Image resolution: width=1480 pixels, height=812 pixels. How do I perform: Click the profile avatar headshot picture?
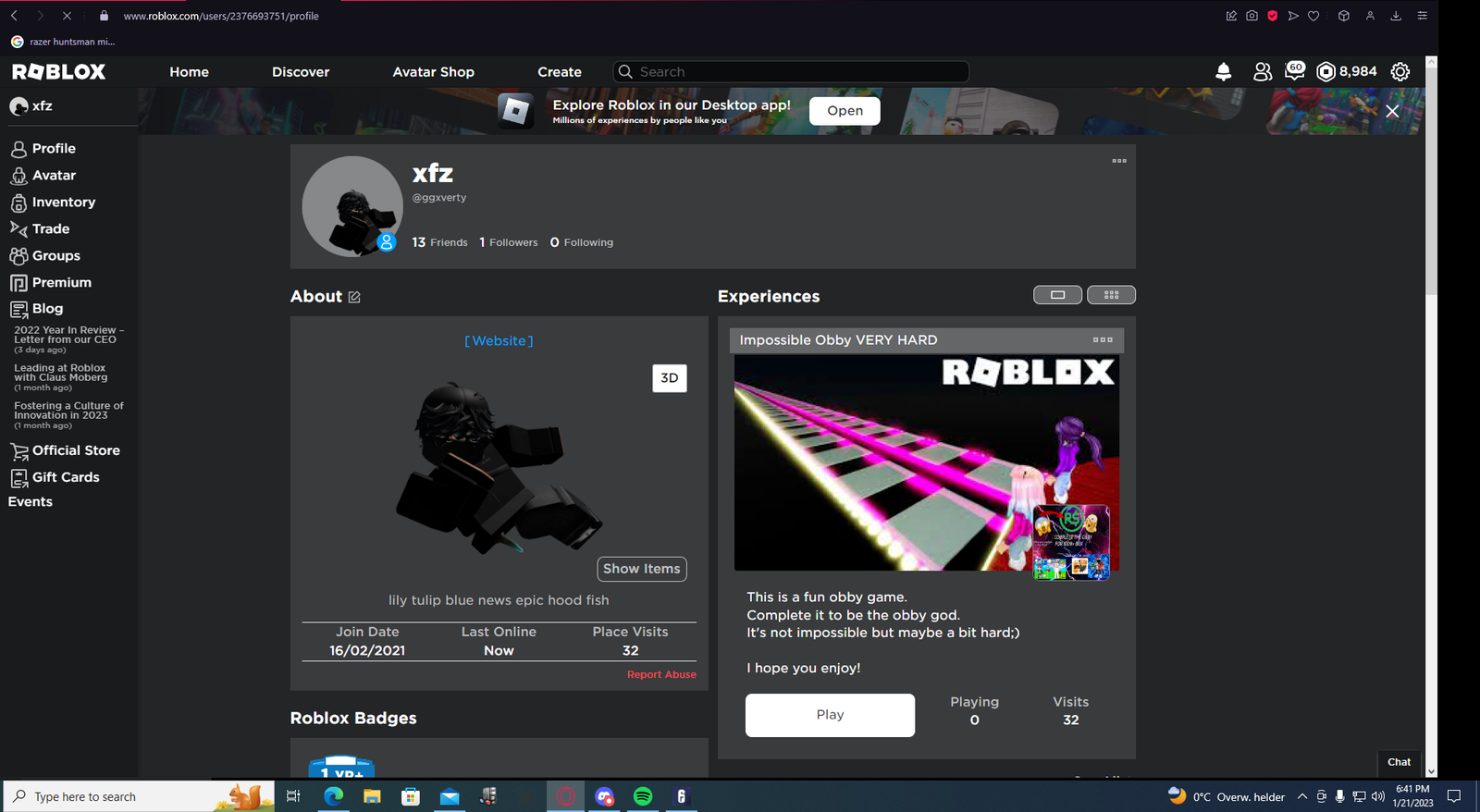tap(352, 206)
